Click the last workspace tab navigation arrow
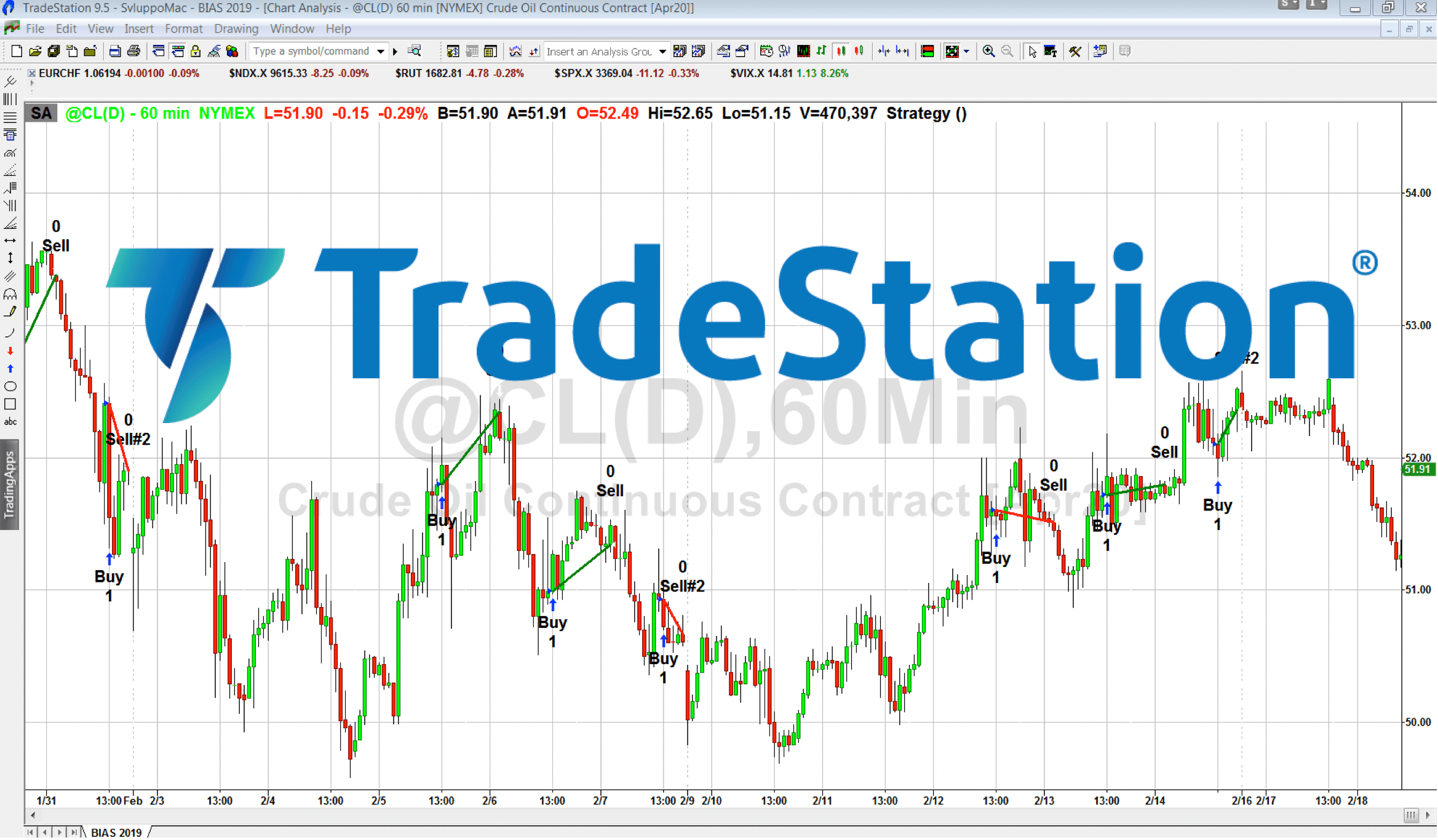Screen dimensions: 1438x840 pyautogui.click(x=74, y=833)
